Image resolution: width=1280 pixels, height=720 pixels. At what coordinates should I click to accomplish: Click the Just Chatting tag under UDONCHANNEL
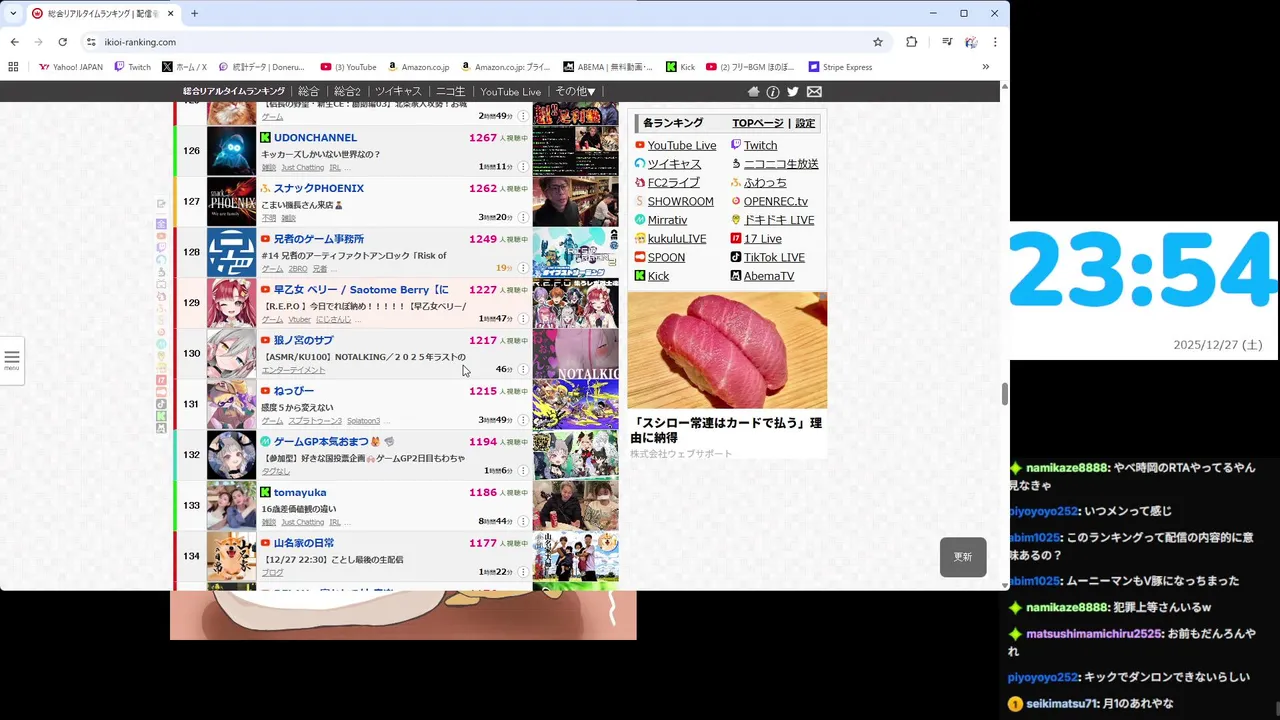[302, 167]
